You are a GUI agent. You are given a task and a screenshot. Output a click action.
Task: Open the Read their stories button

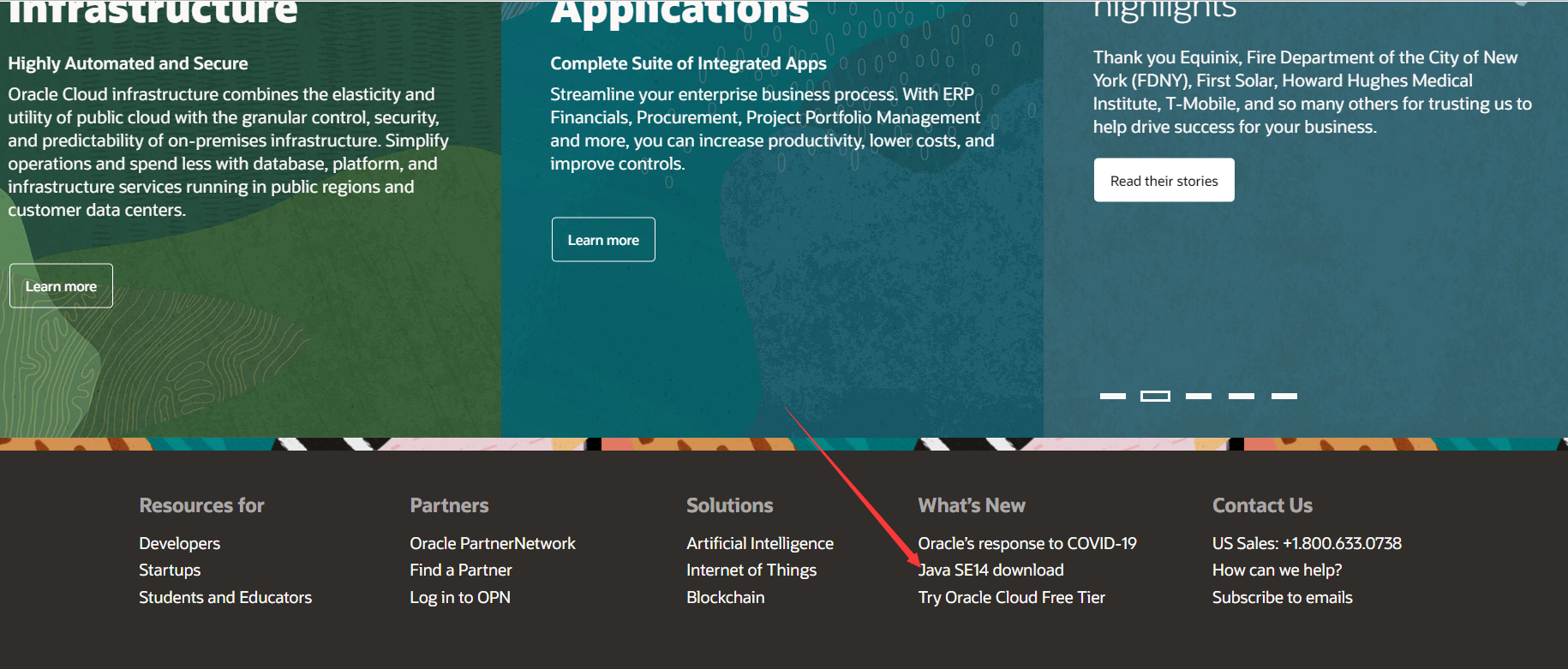click(x=1164, y=181)
